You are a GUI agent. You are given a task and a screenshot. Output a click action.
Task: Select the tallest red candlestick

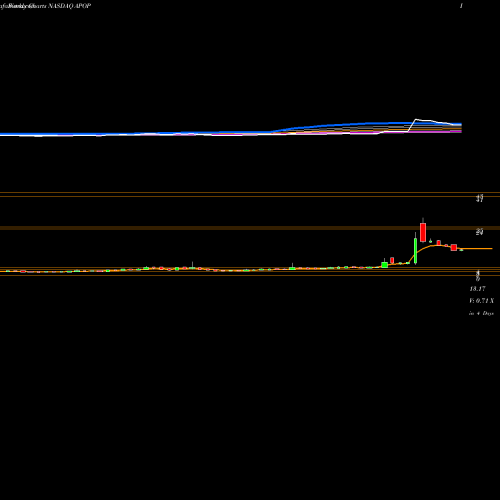(x=423, y=232)
